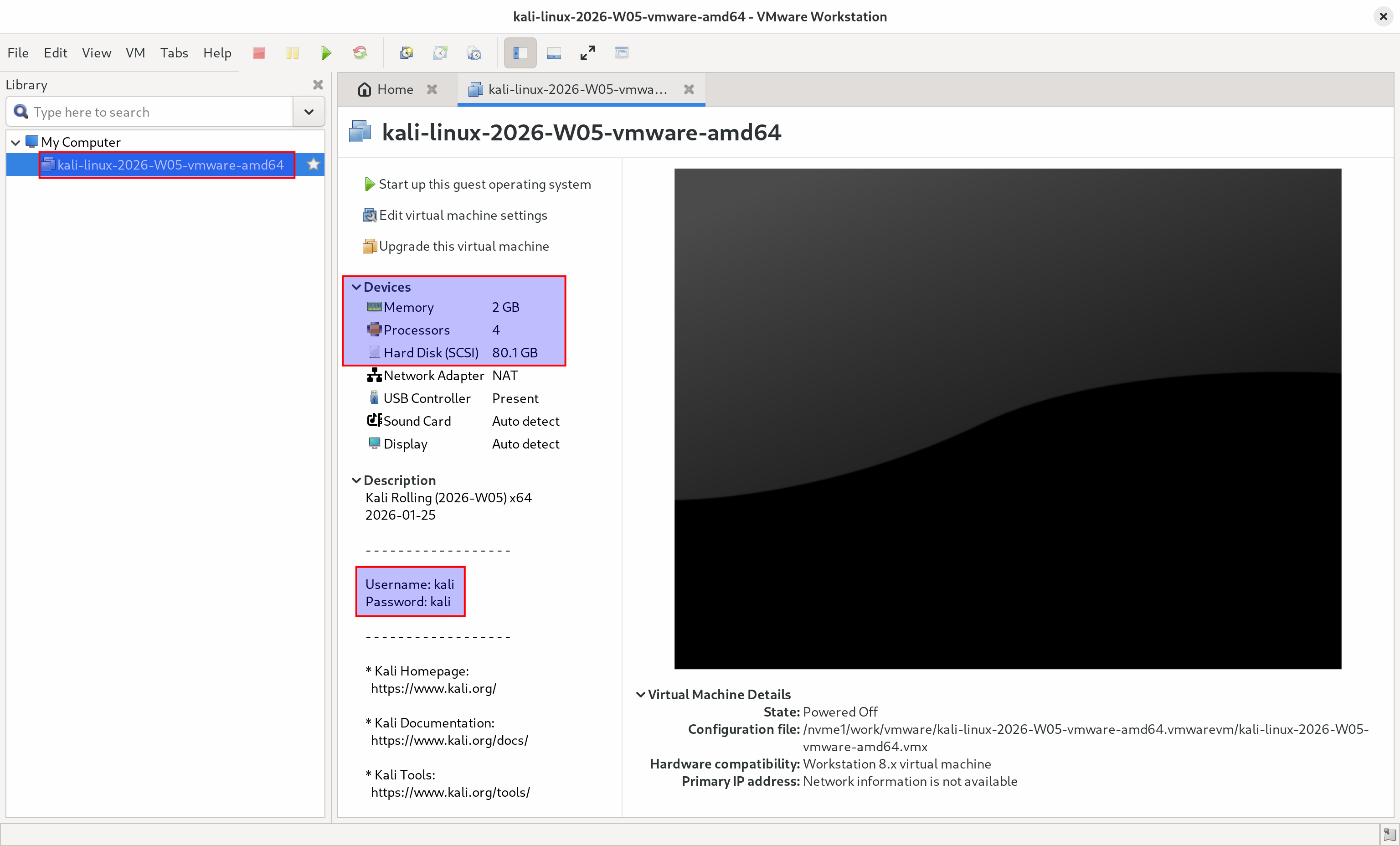Open the View menu
This screenshot has width=1400, height=846.
(x=97, y=53)
